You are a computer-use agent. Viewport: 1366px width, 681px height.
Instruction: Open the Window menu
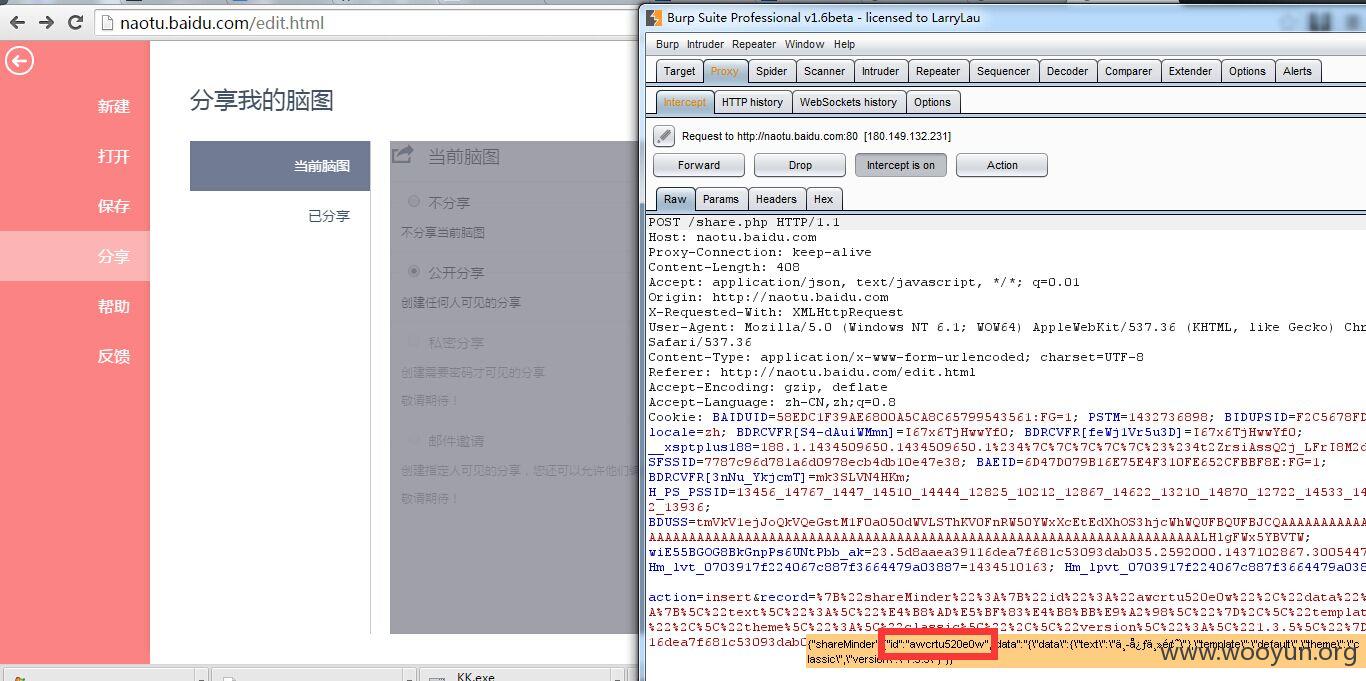pyautogui.click(x=804, y=44)
